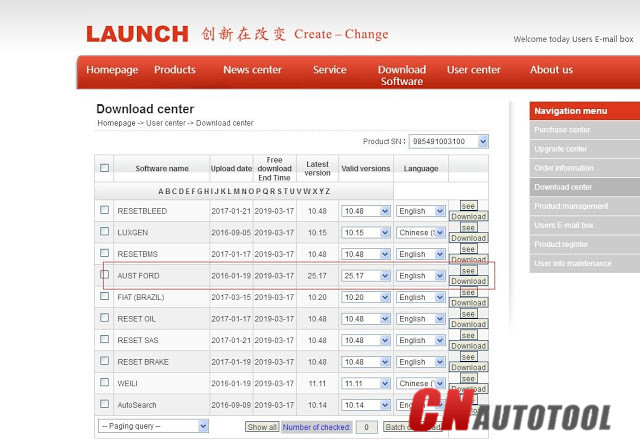The image size is (640, 441).
Task: Open RESETBLEED valid versions dropdown
Action: (366, 211)
